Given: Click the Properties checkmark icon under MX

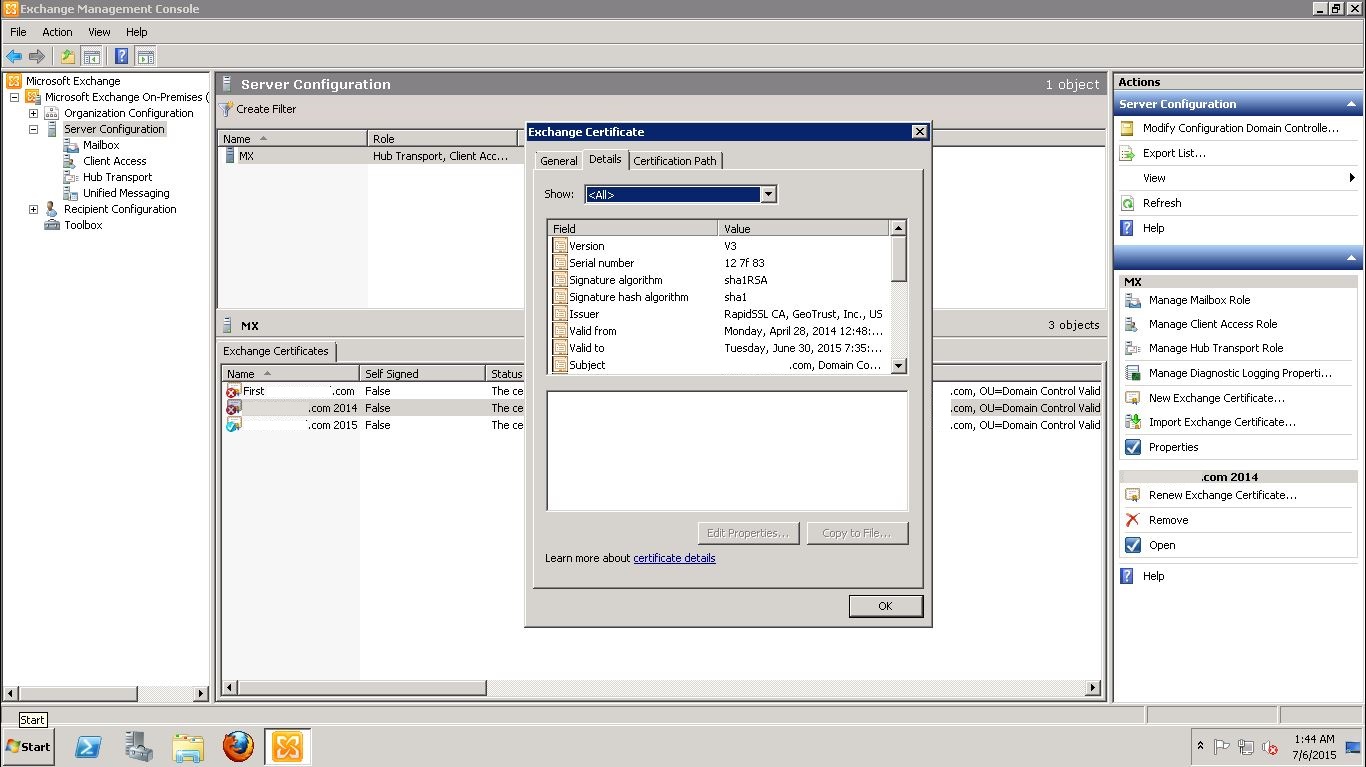Looking at the screenshot, I should point(1133,447).
